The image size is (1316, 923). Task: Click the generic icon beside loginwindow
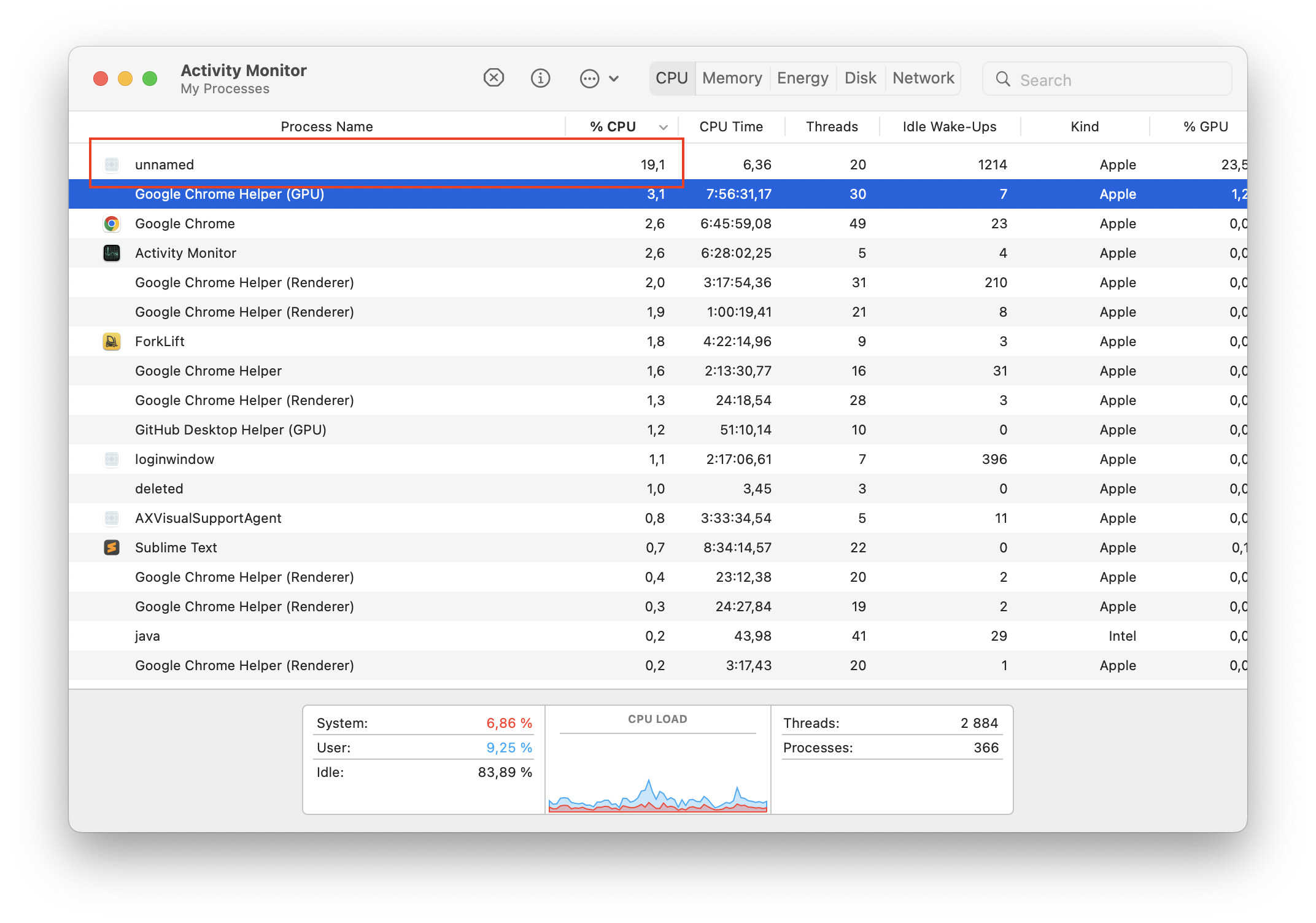coord(112,459)
